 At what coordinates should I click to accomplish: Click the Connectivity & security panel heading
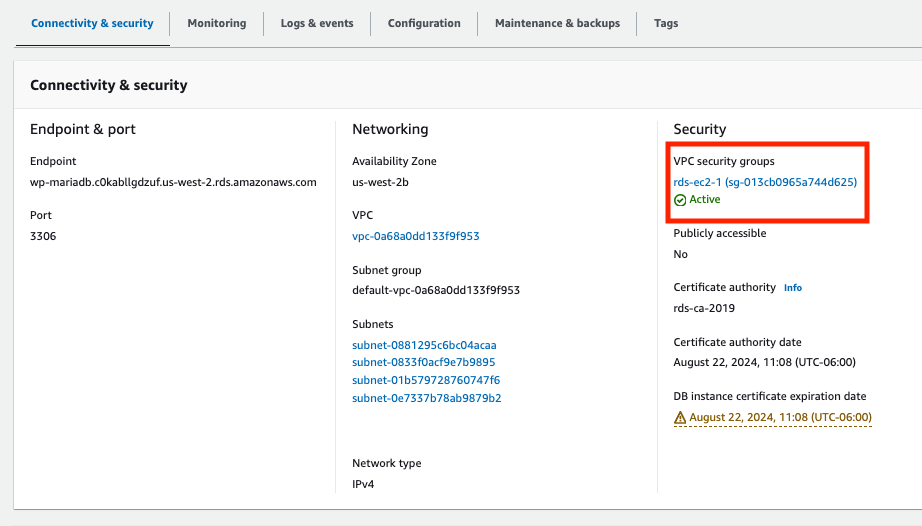click(109, 85)
